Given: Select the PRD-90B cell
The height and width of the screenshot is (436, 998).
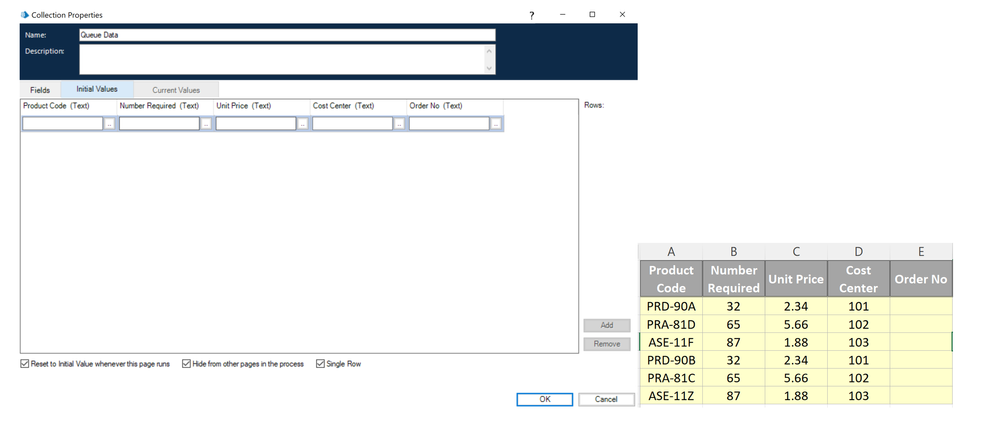Looking at the screenshot, I should (x=671, y=360).
